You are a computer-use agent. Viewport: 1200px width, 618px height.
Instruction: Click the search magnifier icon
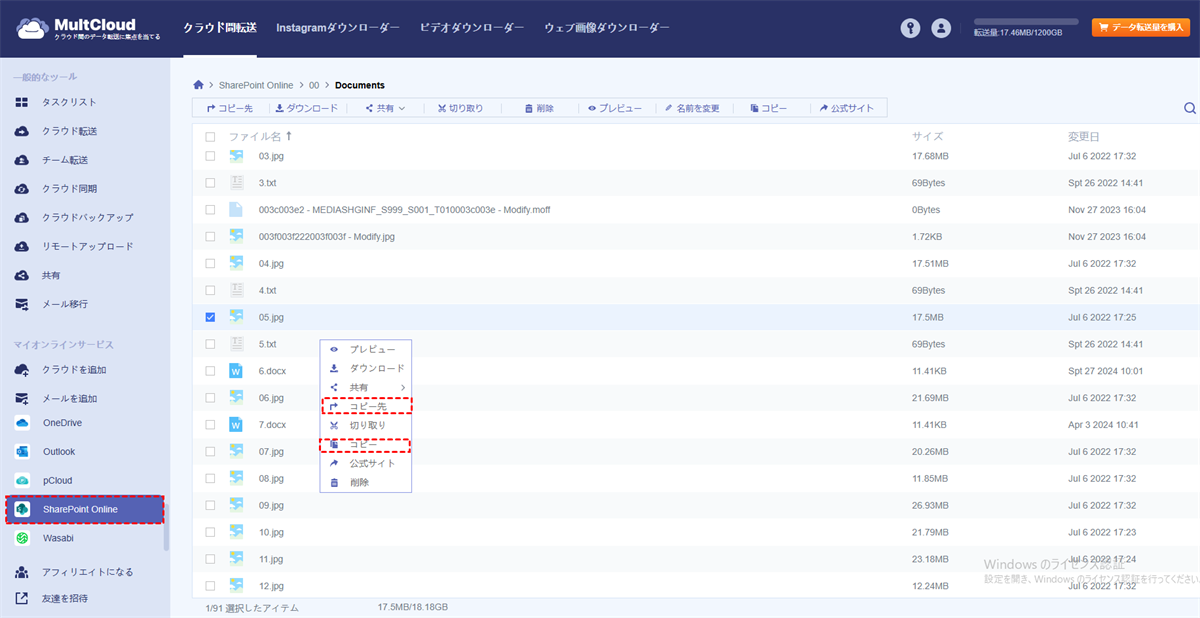[1190, 108]
